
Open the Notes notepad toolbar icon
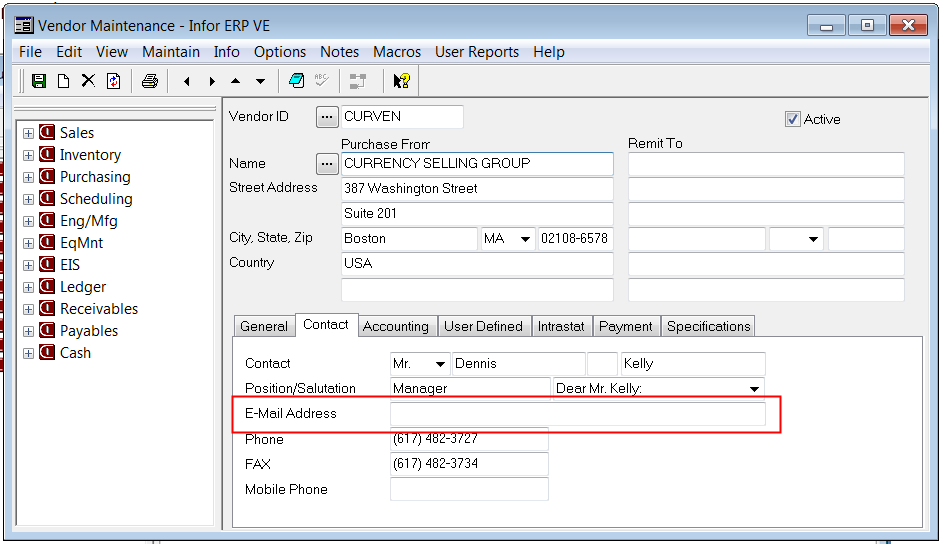pyautogui.click(x=296, y=81)
